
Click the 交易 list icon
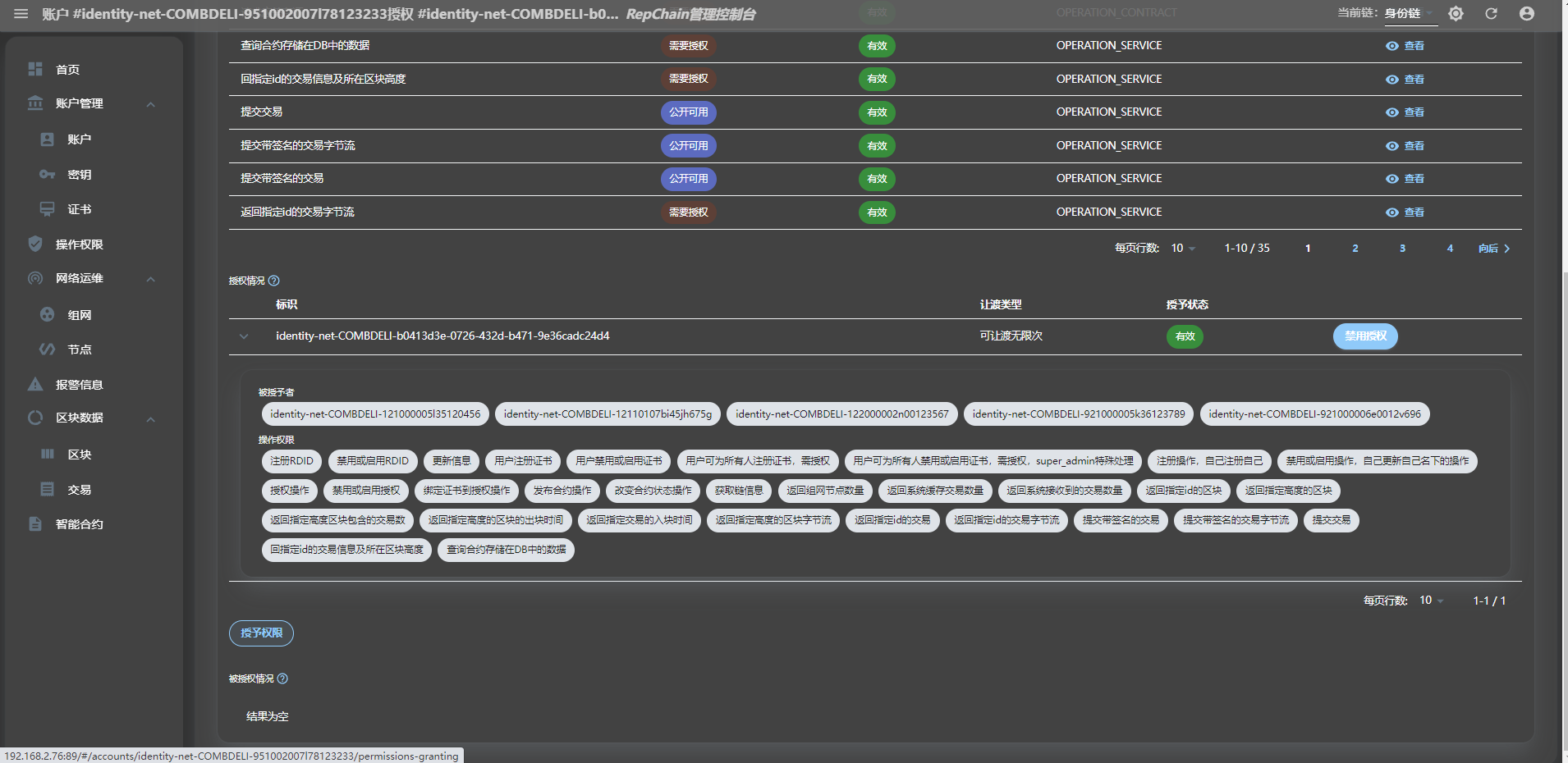point(48,489)
